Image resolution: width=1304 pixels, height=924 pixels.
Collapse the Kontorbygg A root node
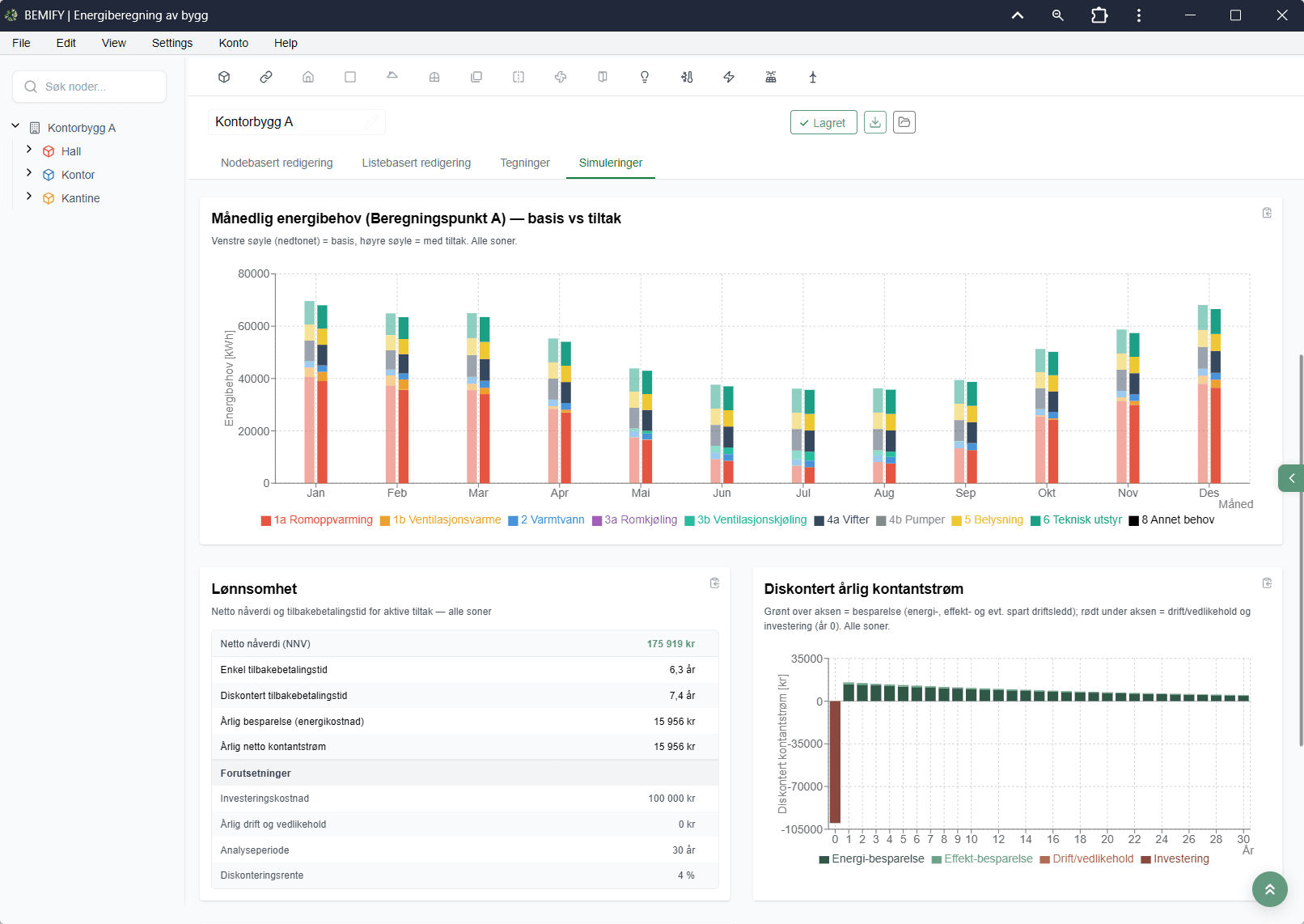[15, 126]
